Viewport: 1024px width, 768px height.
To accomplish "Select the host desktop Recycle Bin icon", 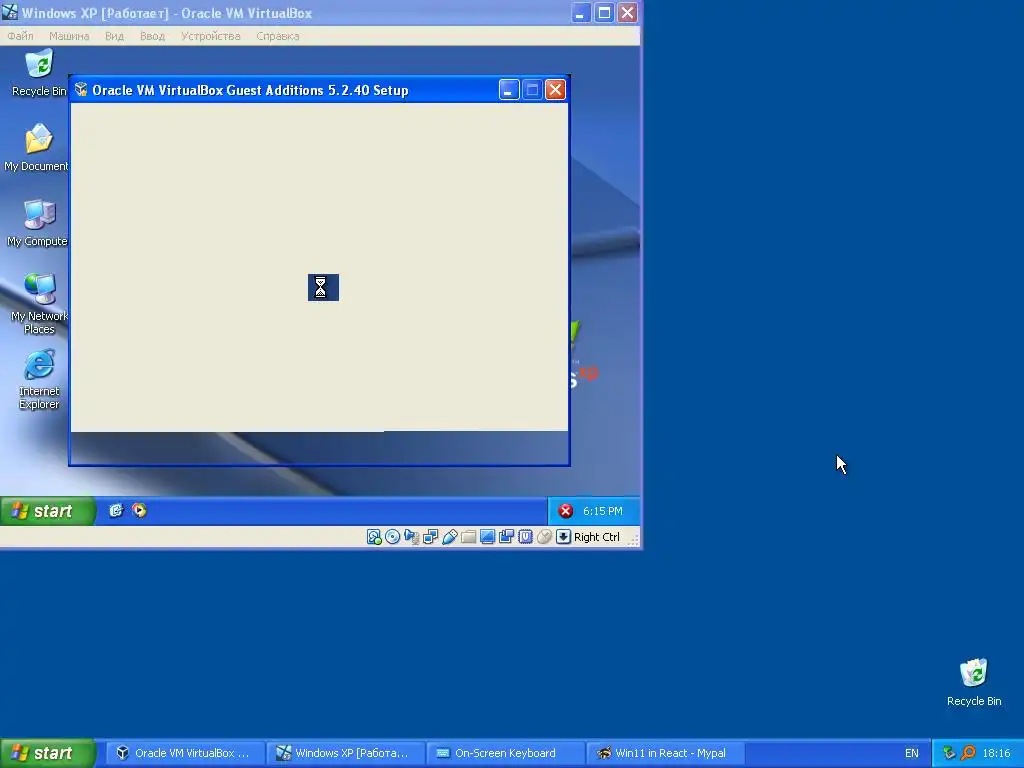I will (974, 682).
